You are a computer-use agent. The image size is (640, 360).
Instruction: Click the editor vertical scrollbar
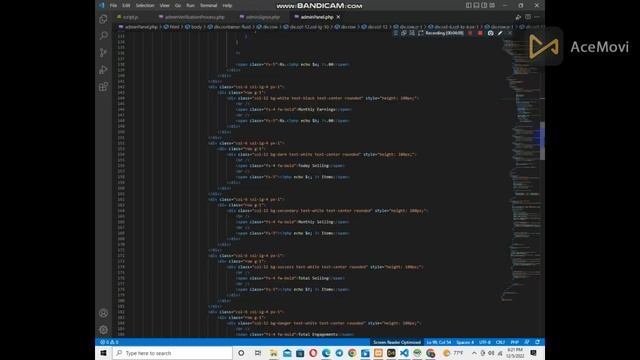[542, 141]
